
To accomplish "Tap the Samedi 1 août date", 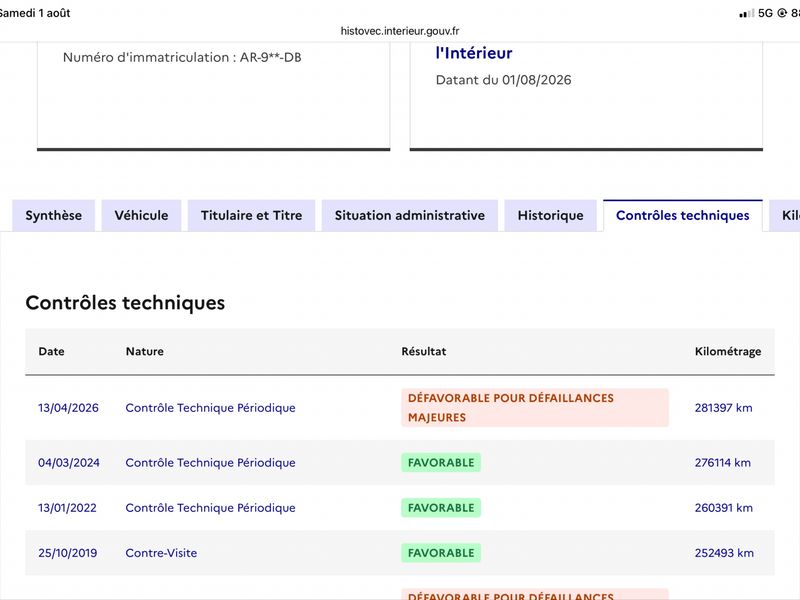I will 35,13.
